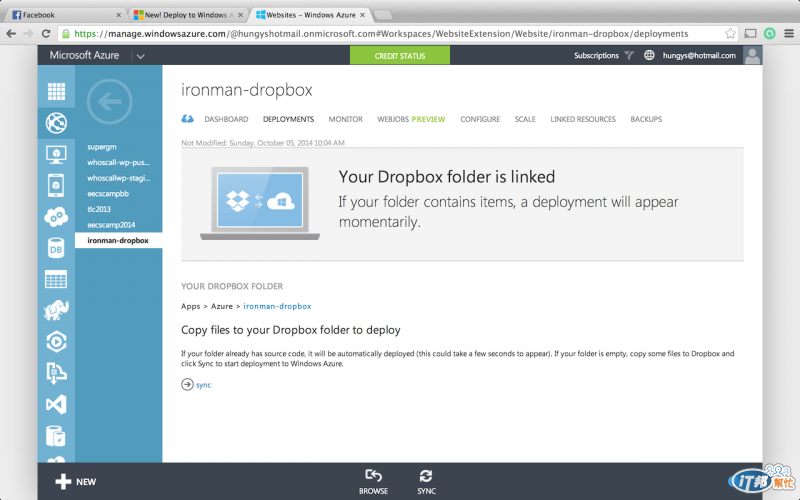Go to the Configure tab
Screen dimensions: 800x500
pos(480,119)
